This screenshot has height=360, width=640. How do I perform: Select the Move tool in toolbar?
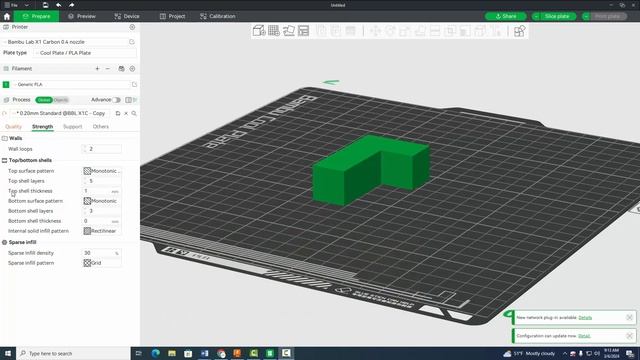pyautogui.click(x=375, y=31)
